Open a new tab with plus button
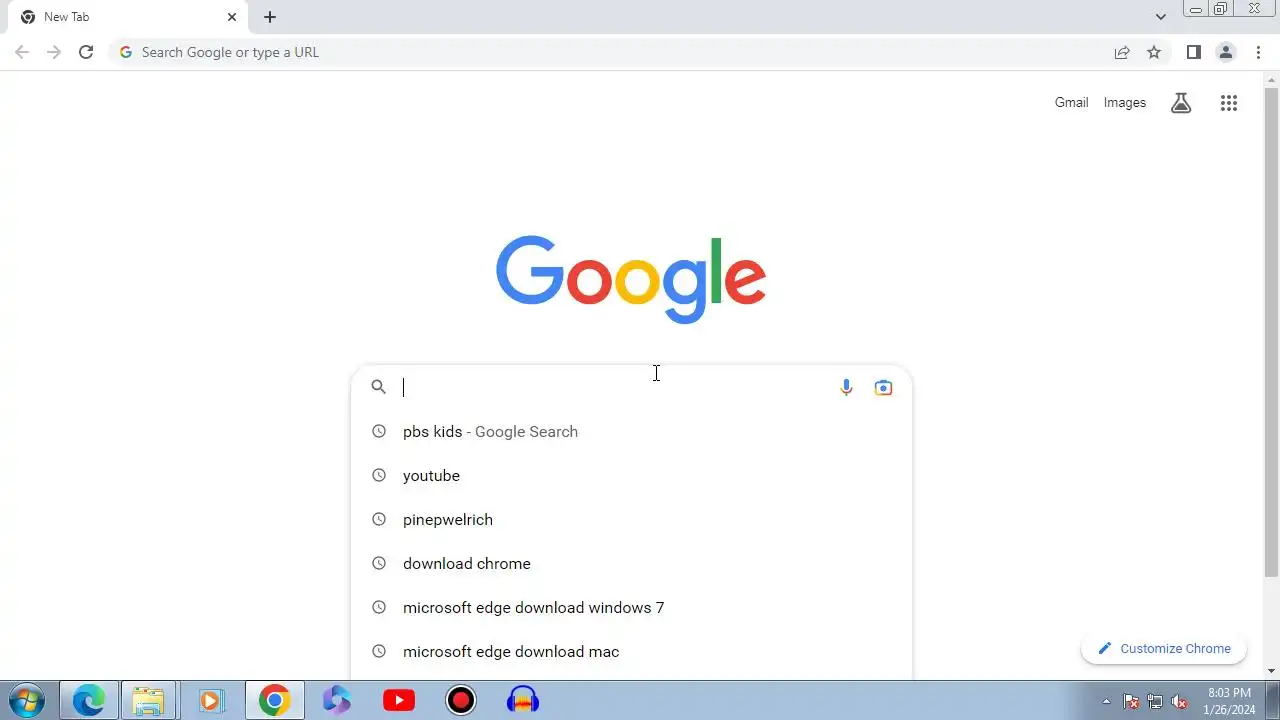The height and width of the screenshot is (720, 1280). (270, 17)
